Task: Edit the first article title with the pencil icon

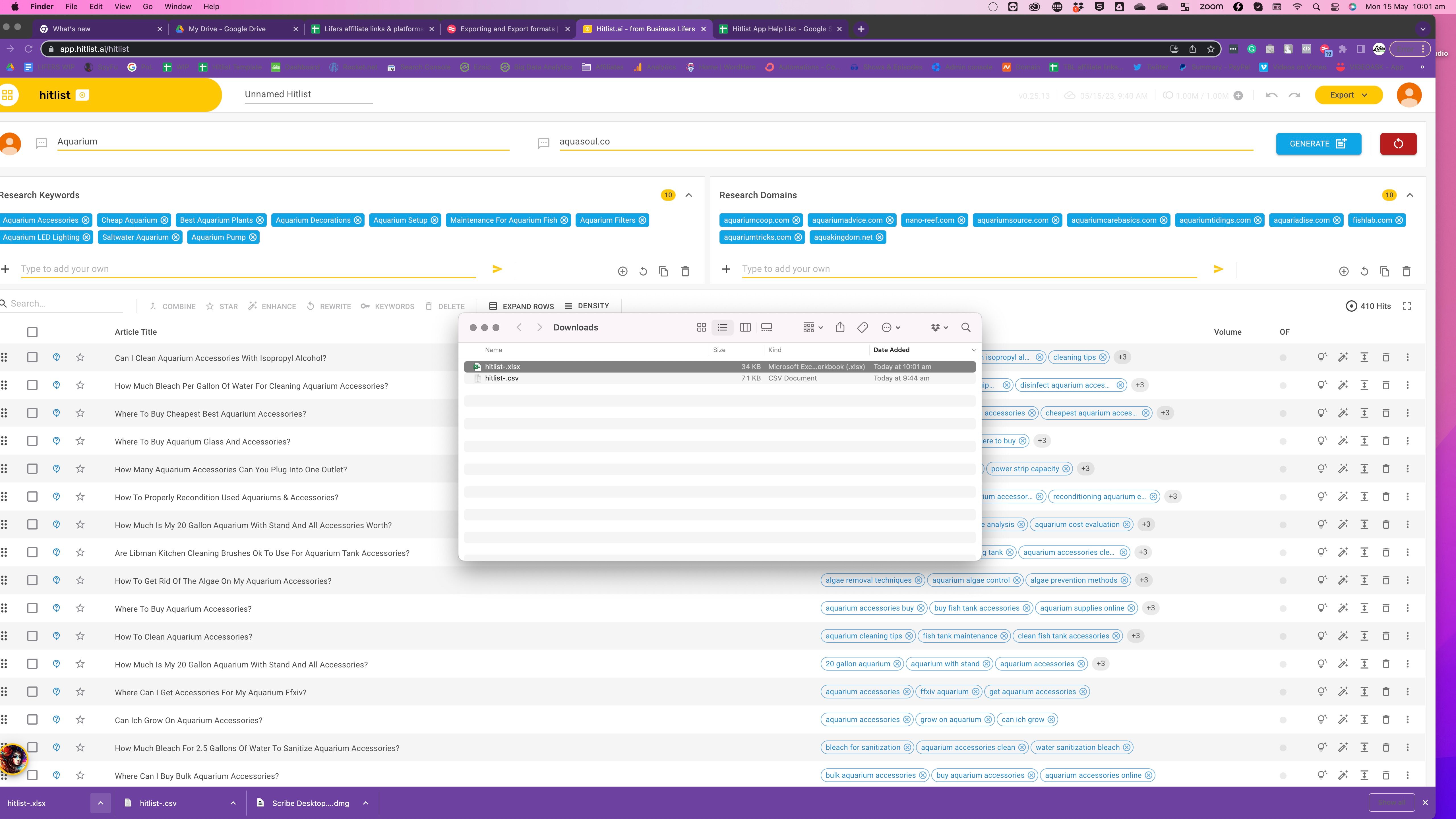Action: (x=1343, y=357)
